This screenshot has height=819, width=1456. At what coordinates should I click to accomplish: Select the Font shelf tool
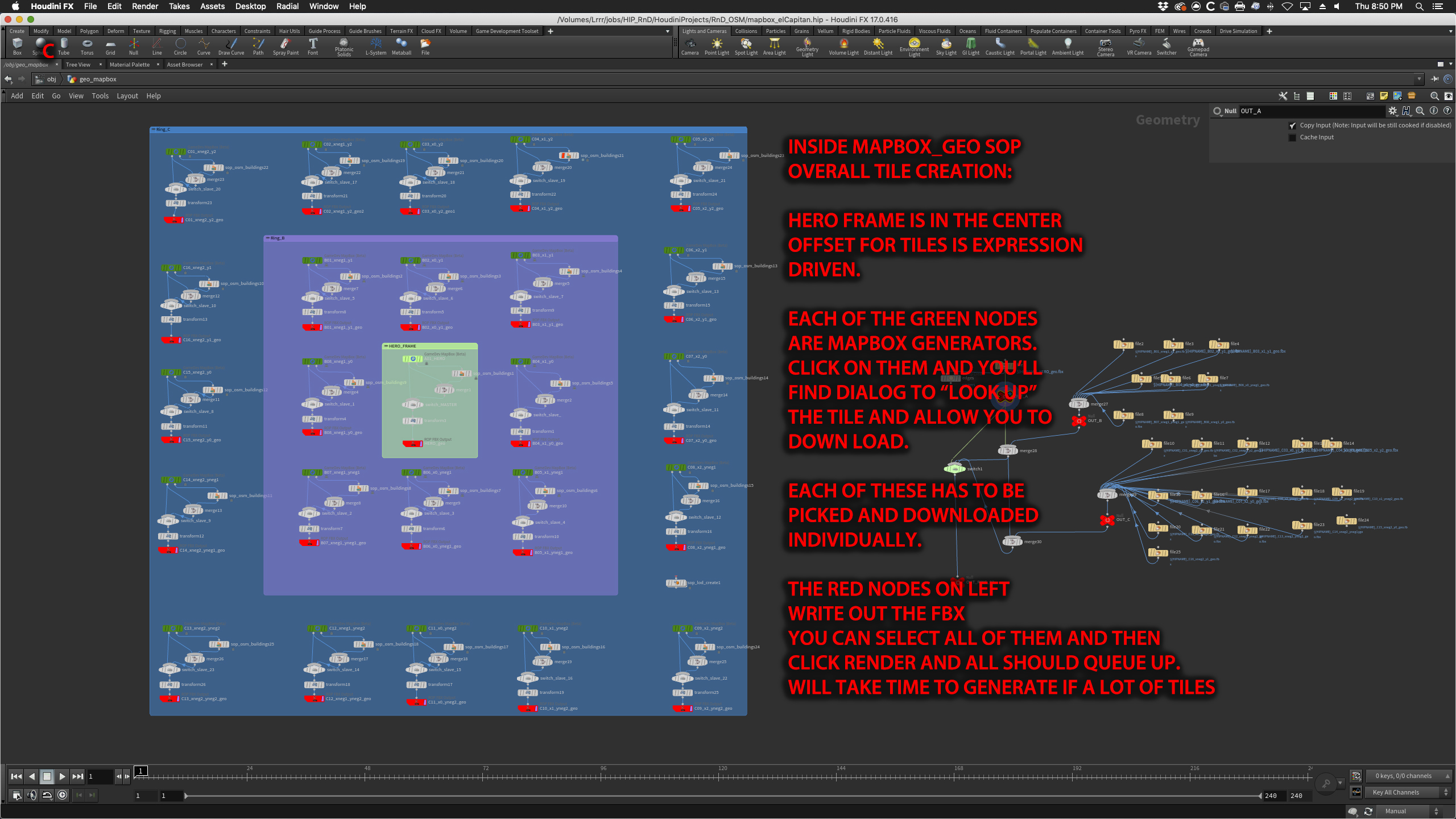click(x=313, y=46)
